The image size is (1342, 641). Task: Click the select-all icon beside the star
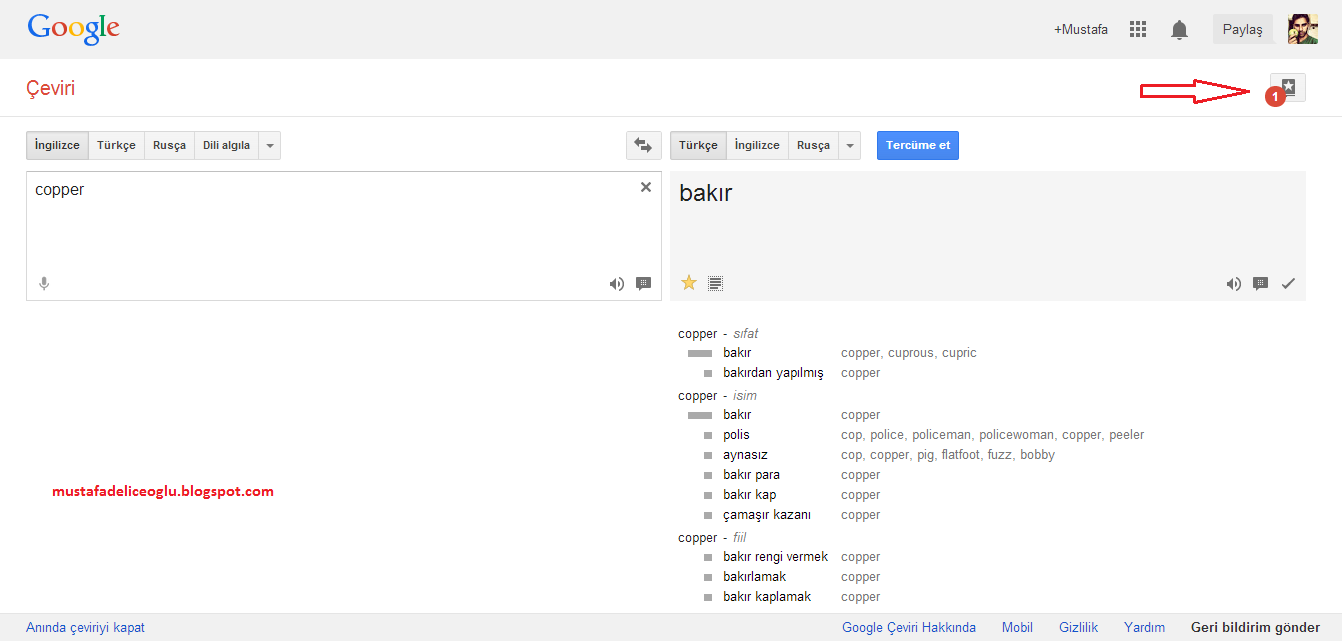point(715,284)
